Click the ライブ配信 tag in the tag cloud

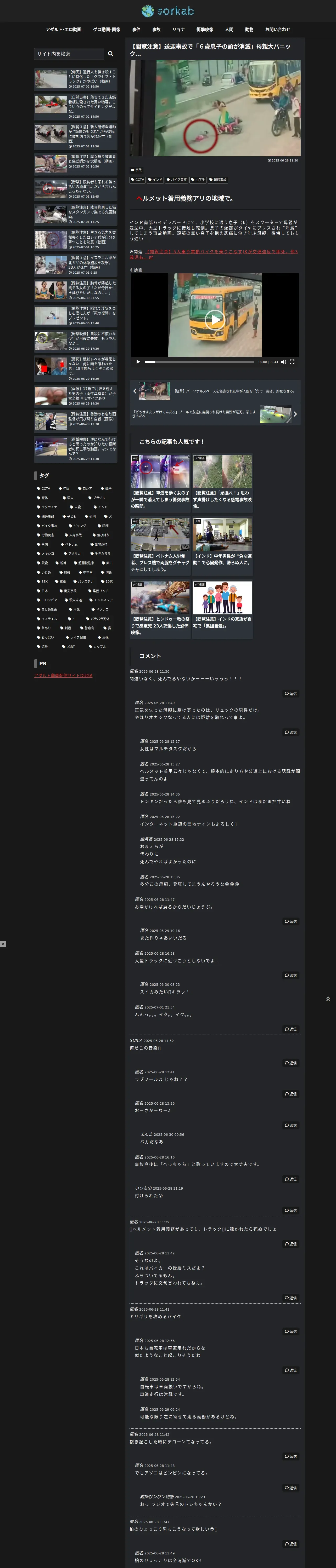click(x=76, y=637)
